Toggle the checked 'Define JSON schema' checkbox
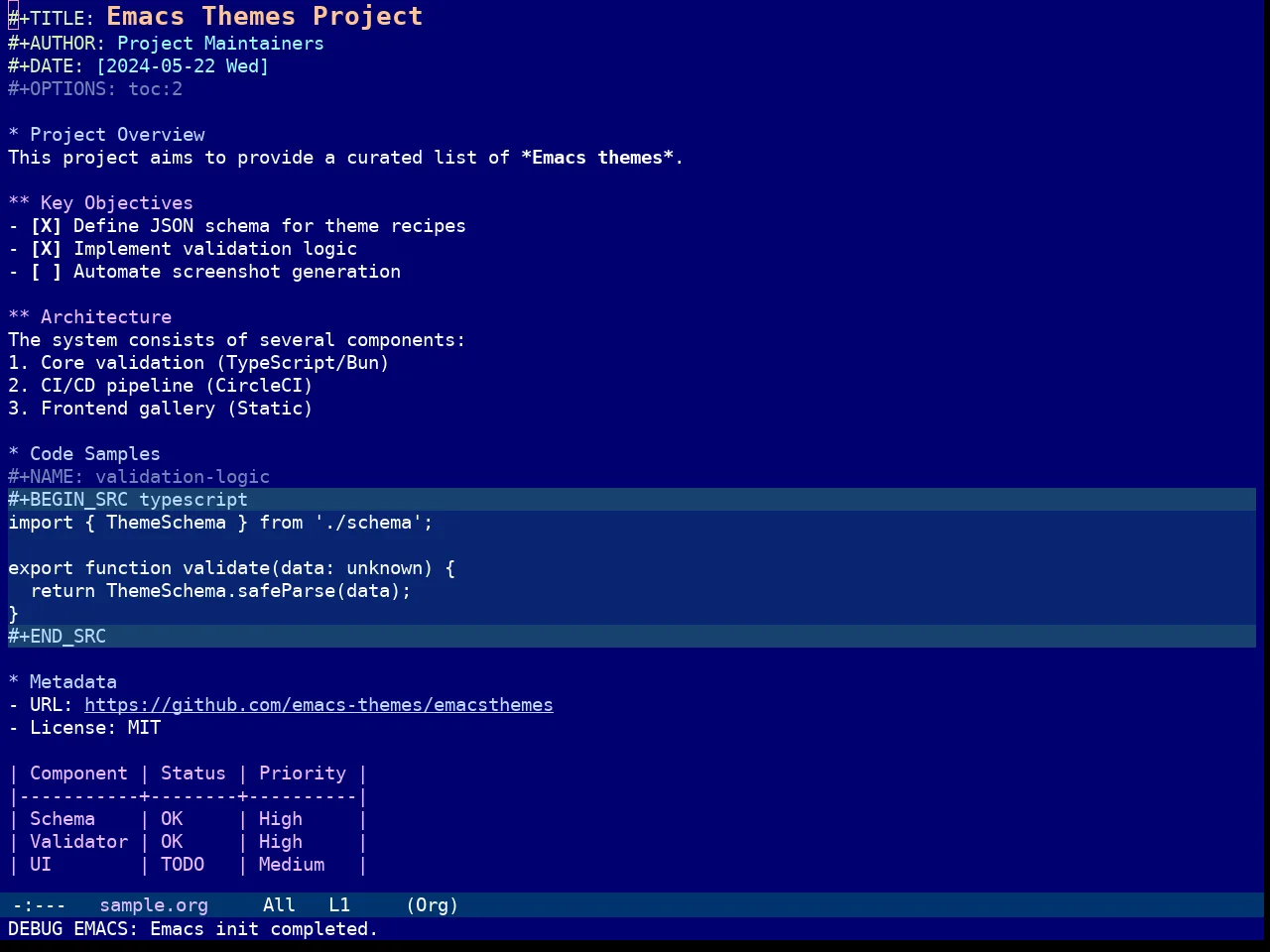This screenshot has width=1270, height=952. tap(46, 226)
